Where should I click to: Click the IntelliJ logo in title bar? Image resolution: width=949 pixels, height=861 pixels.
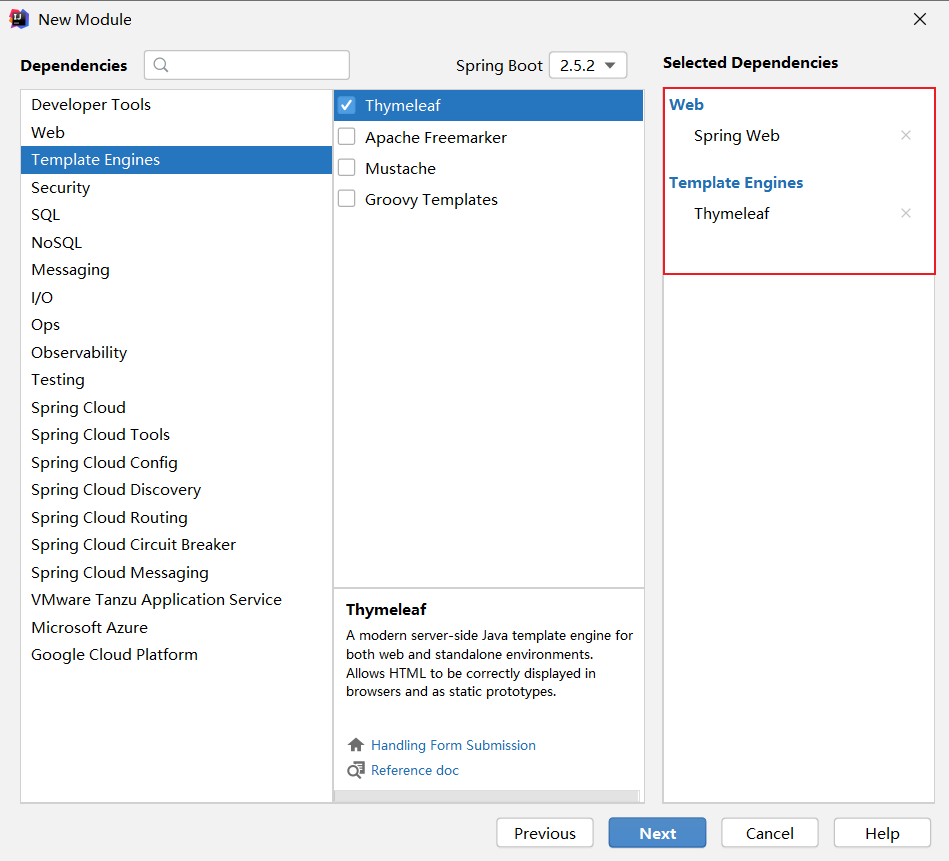18,19
